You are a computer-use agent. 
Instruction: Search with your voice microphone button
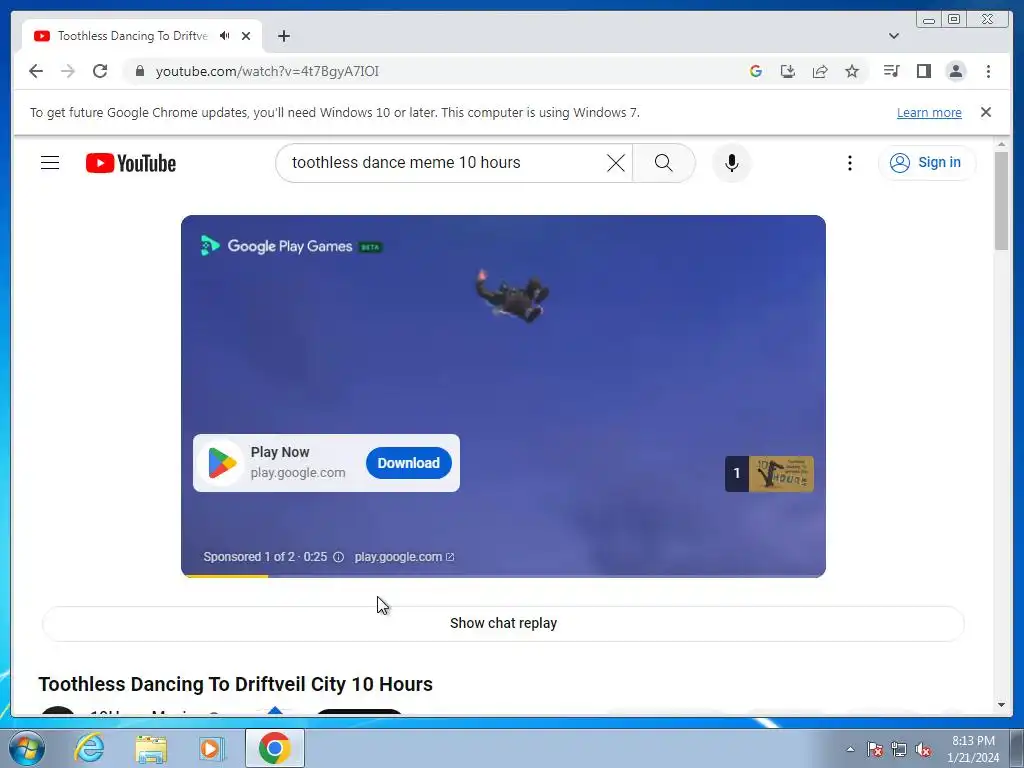point(731,163)
